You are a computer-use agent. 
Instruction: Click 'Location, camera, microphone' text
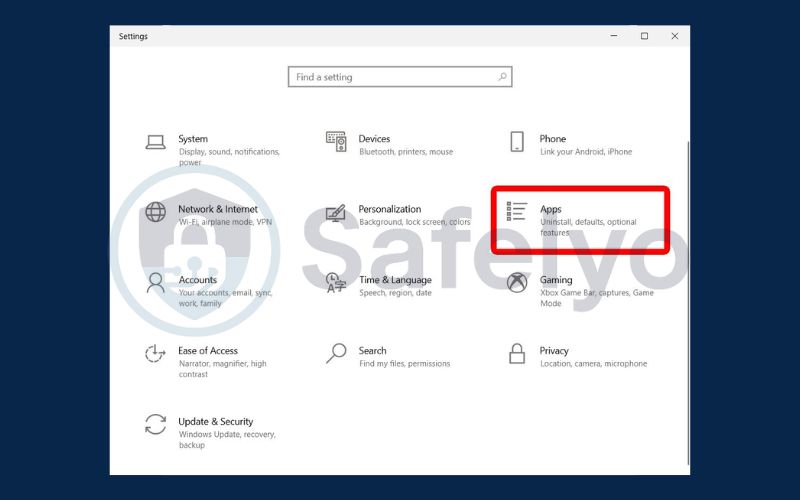click(x=594, y=363)
